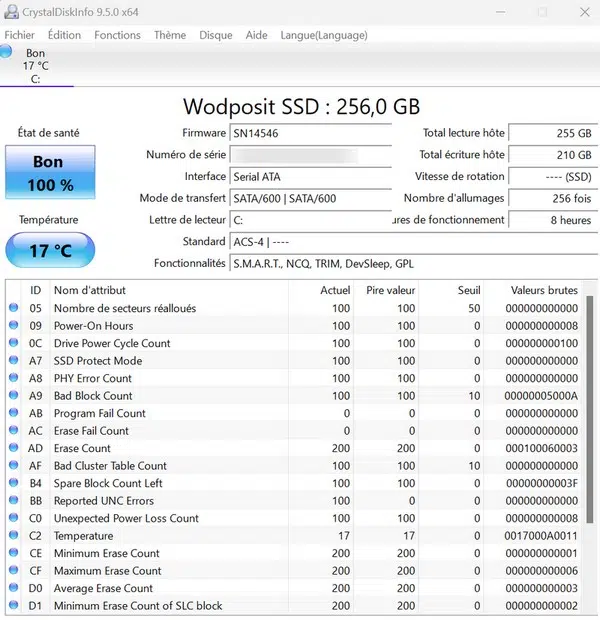The image size is (600, 620).
Task: Click status orb beside Erase Count row
Action: [13, 448]
